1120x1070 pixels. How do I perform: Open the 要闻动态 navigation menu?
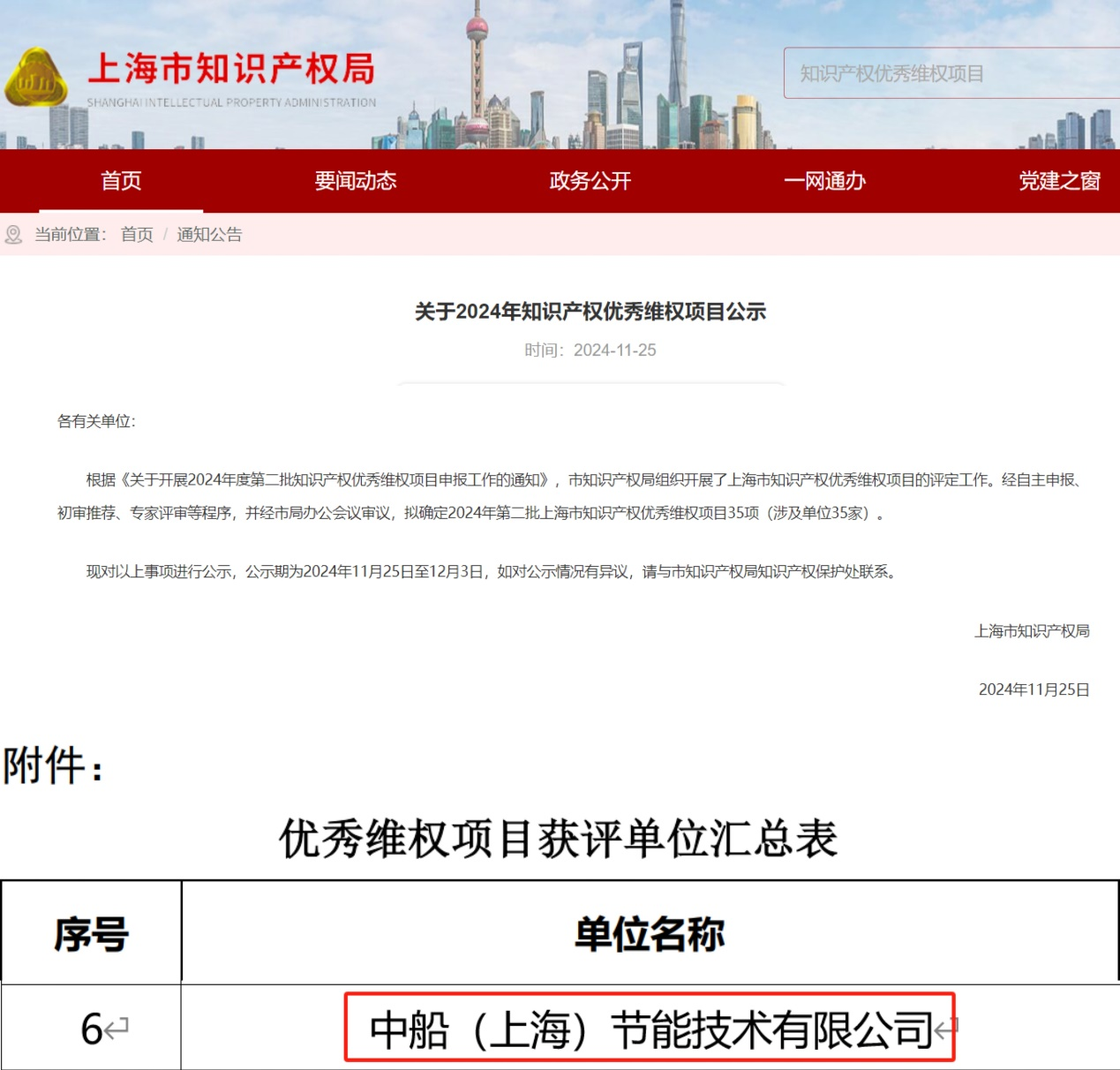click(356, 181)
